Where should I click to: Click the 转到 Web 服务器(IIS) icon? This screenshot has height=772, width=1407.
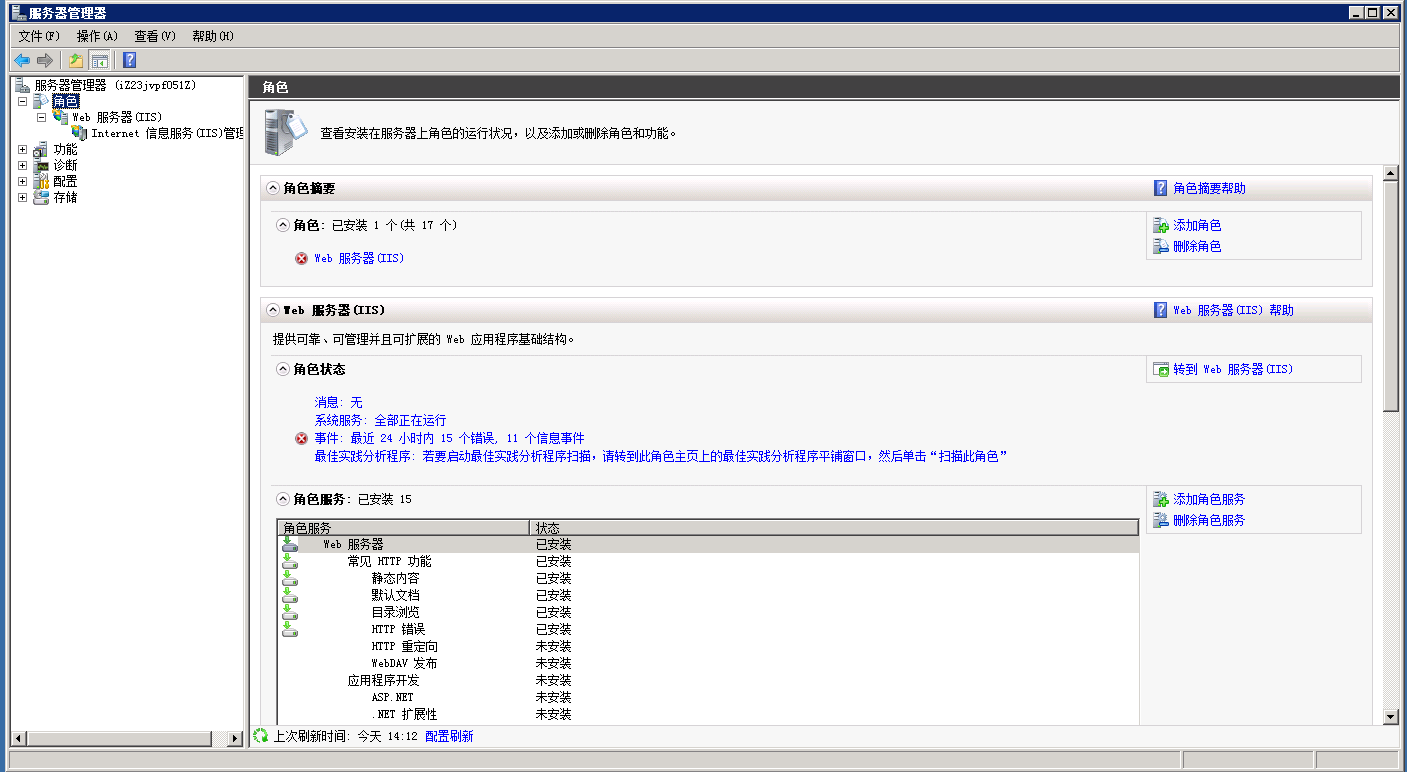[x=1160, y=369]
